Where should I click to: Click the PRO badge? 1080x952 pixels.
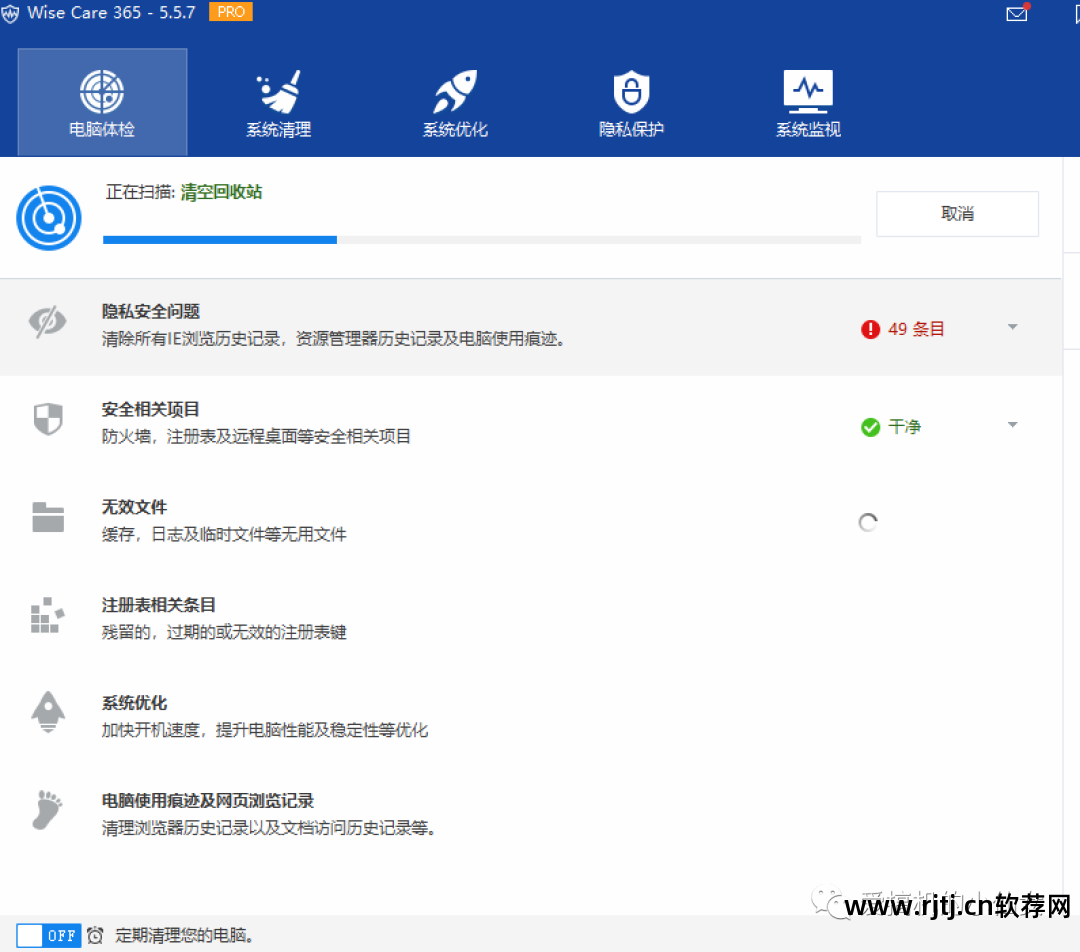(230, 13)
